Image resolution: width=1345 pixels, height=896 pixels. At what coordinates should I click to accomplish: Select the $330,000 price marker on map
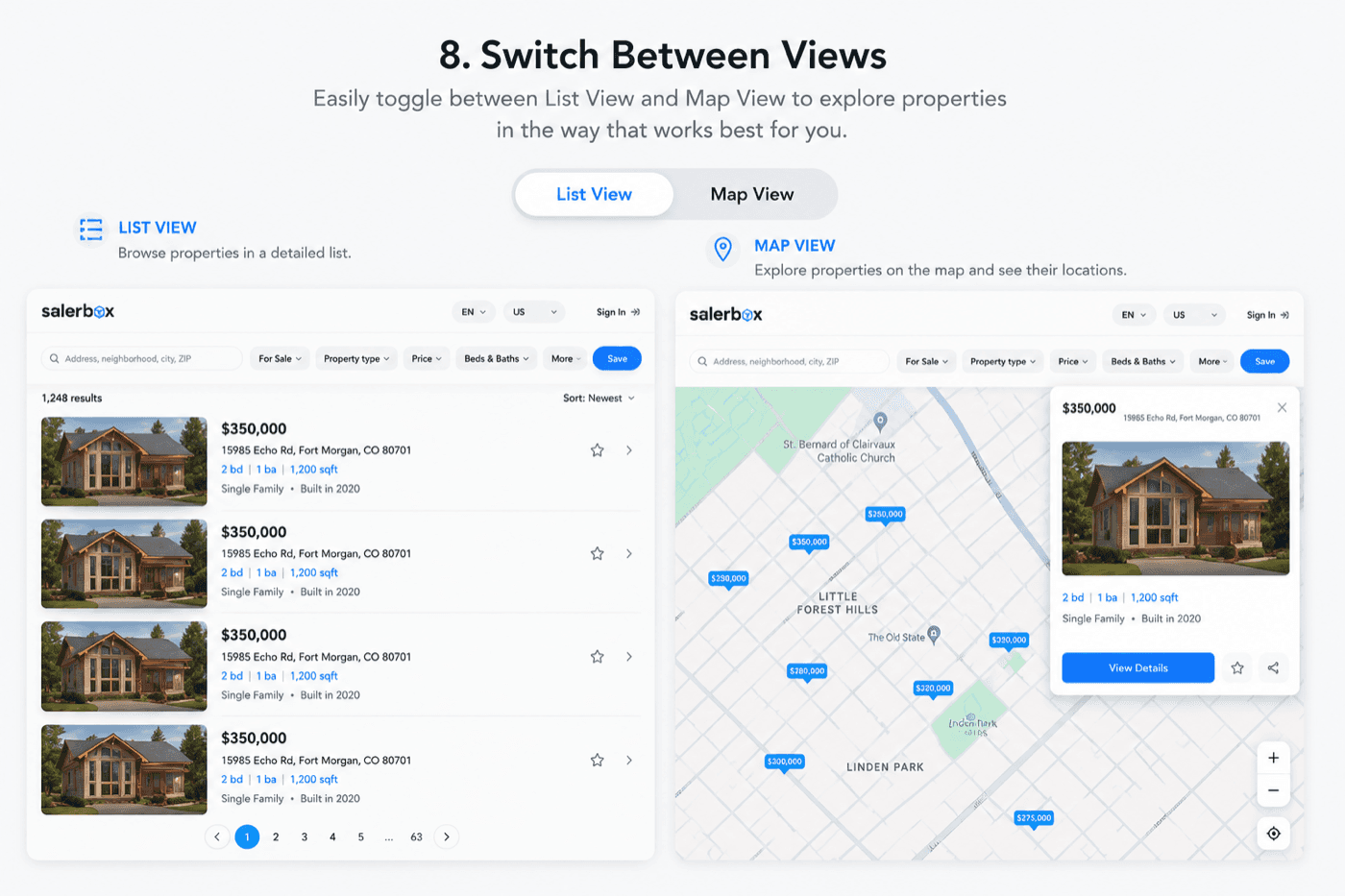click(1009, 641)
